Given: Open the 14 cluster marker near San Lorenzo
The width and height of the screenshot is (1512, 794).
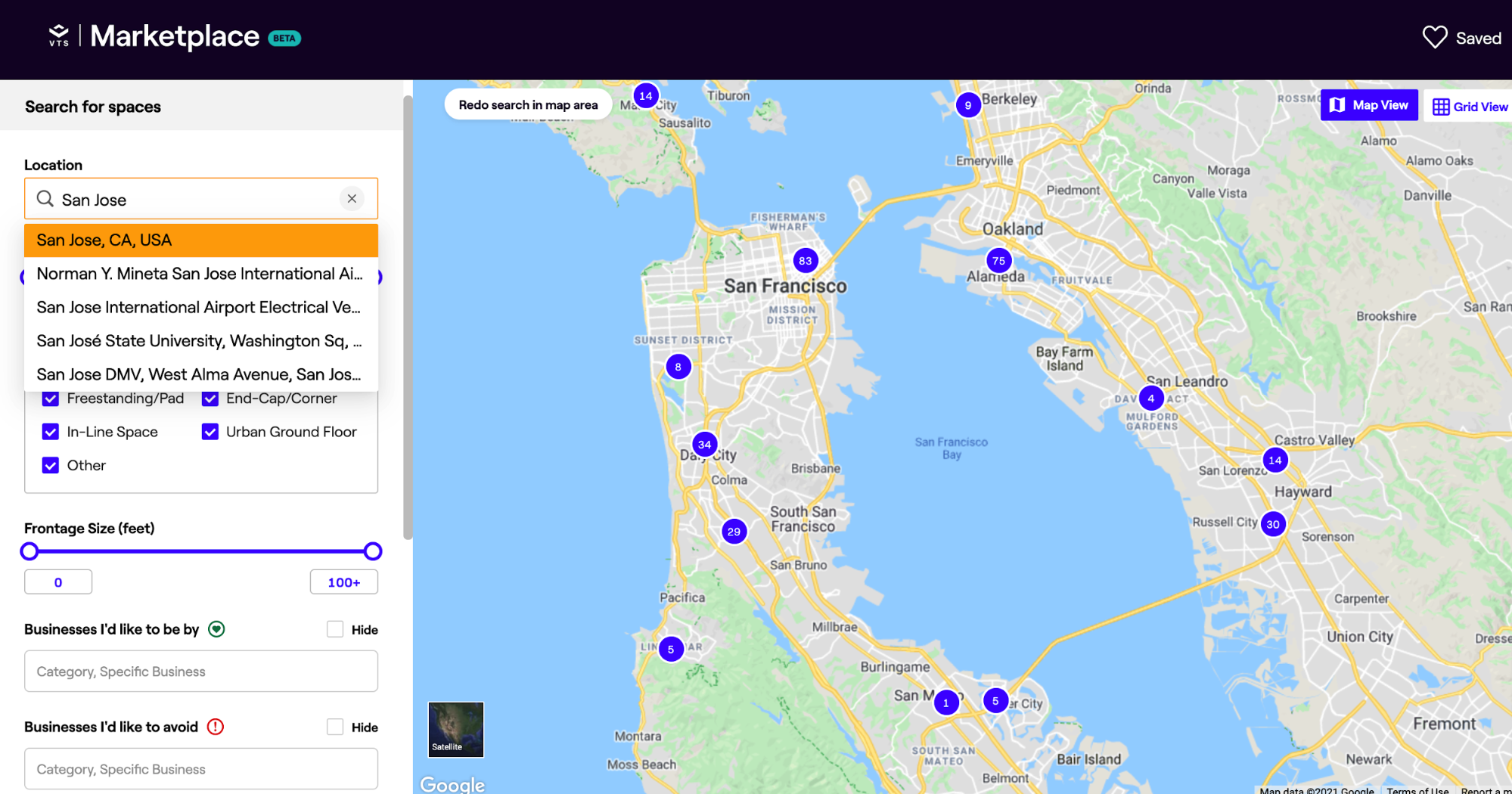Looking at the screenshot, I should tap(1275, 460).
